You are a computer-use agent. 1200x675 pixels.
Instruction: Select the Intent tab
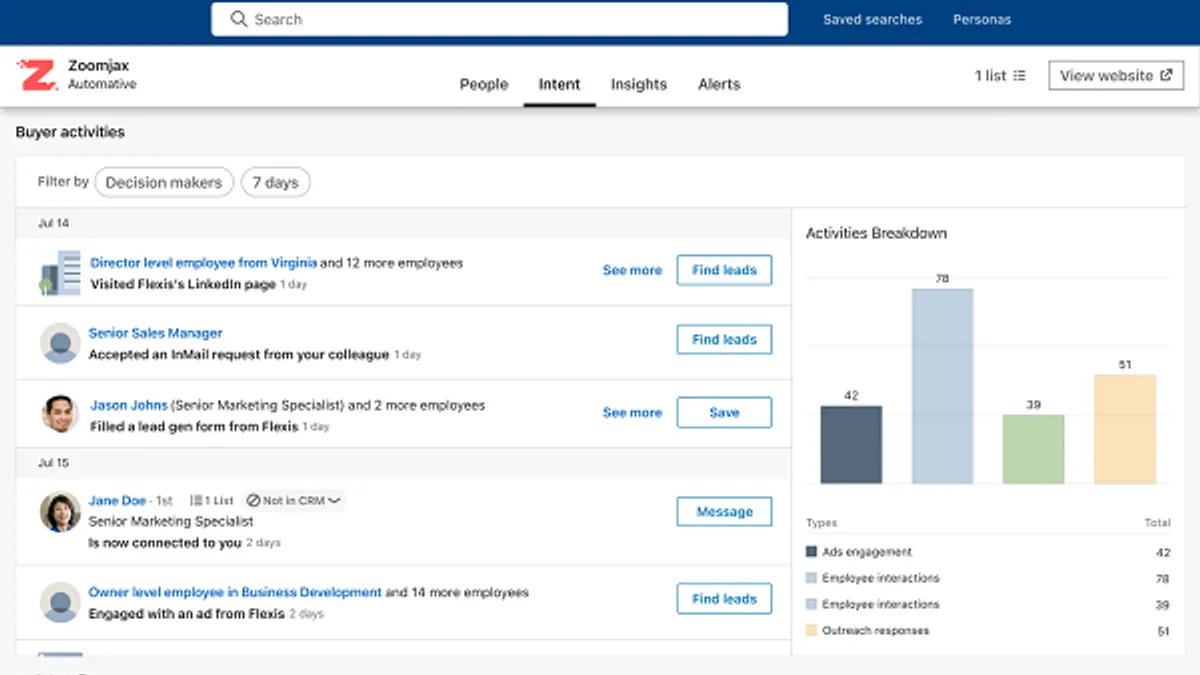(x=559, y=84)
